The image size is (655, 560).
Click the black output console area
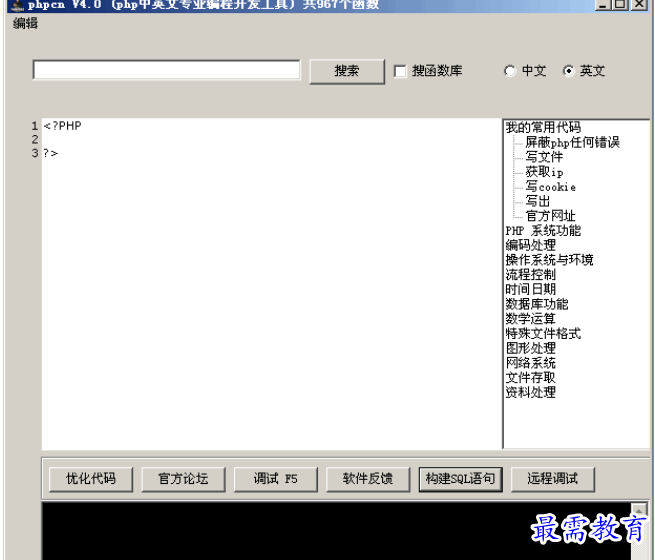coord(336,531)
